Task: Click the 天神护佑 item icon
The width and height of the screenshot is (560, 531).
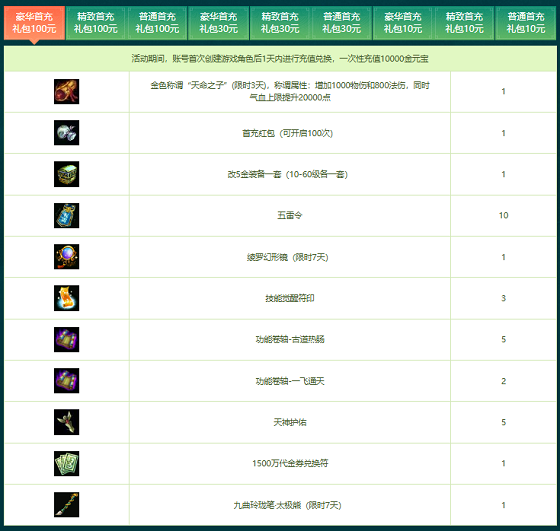Action: click(x=66, y=422)
